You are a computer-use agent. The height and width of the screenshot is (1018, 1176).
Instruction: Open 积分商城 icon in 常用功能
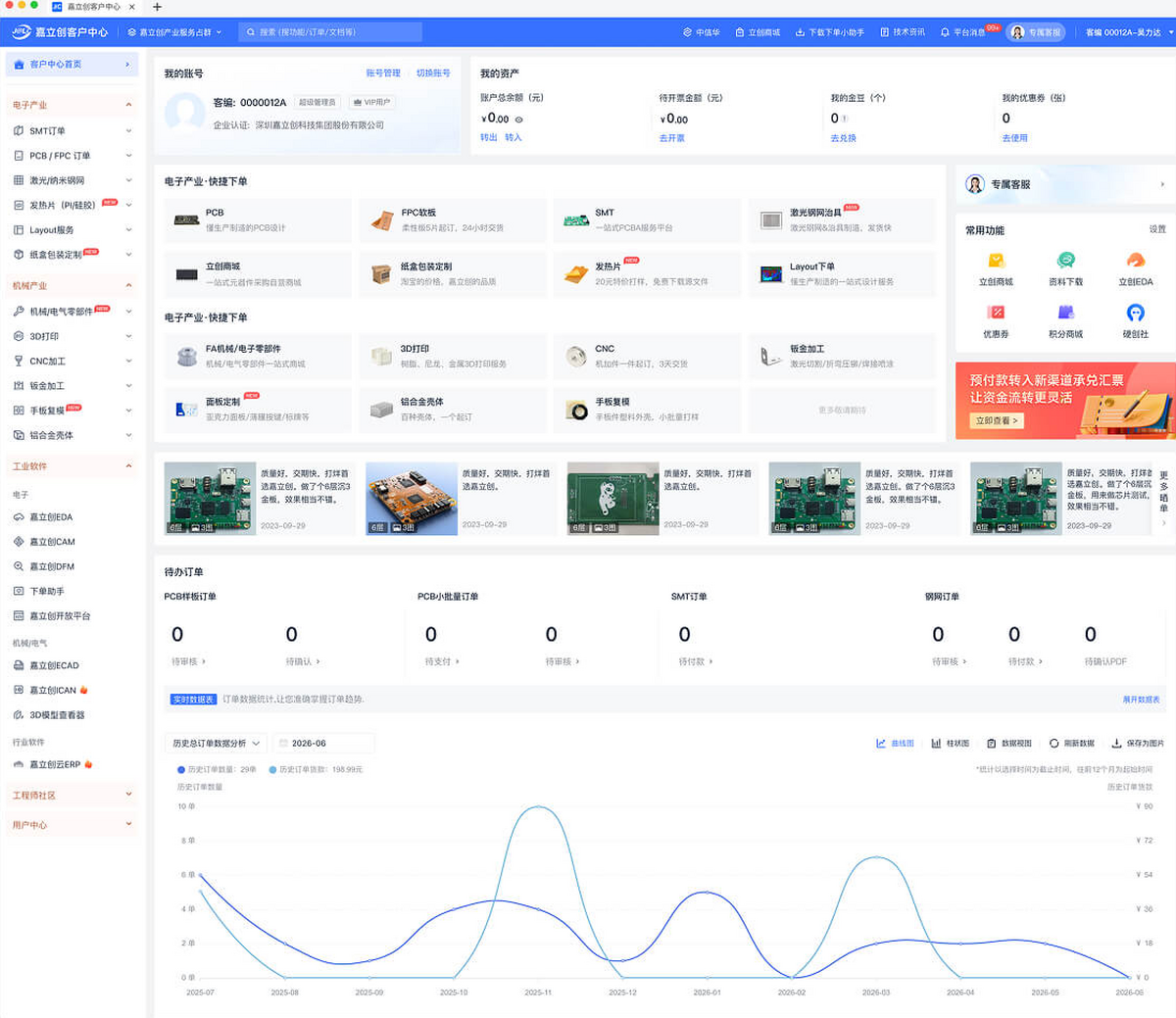(1065, 313)
